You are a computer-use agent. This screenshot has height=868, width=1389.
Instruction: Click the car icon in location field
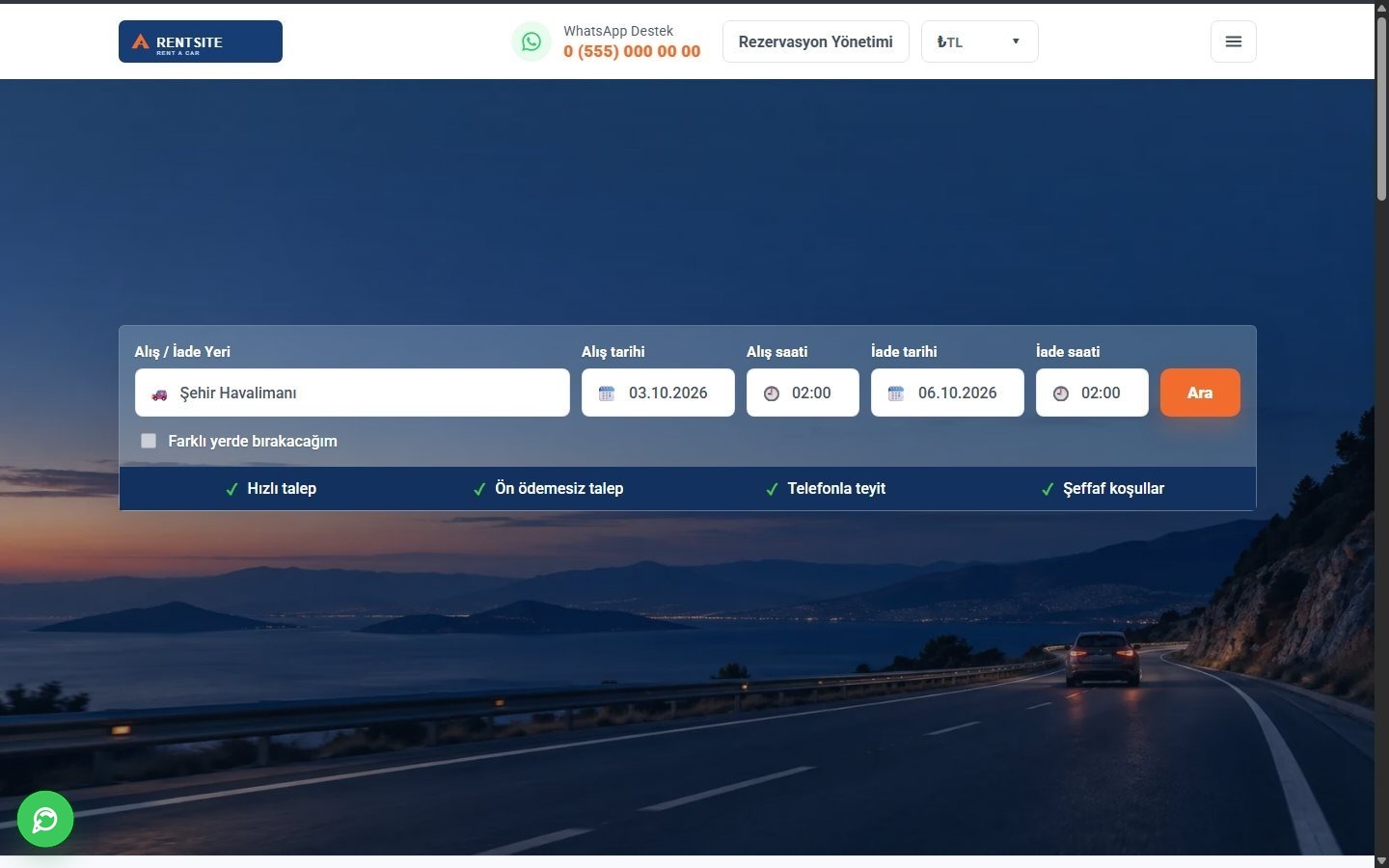(159, 393)
